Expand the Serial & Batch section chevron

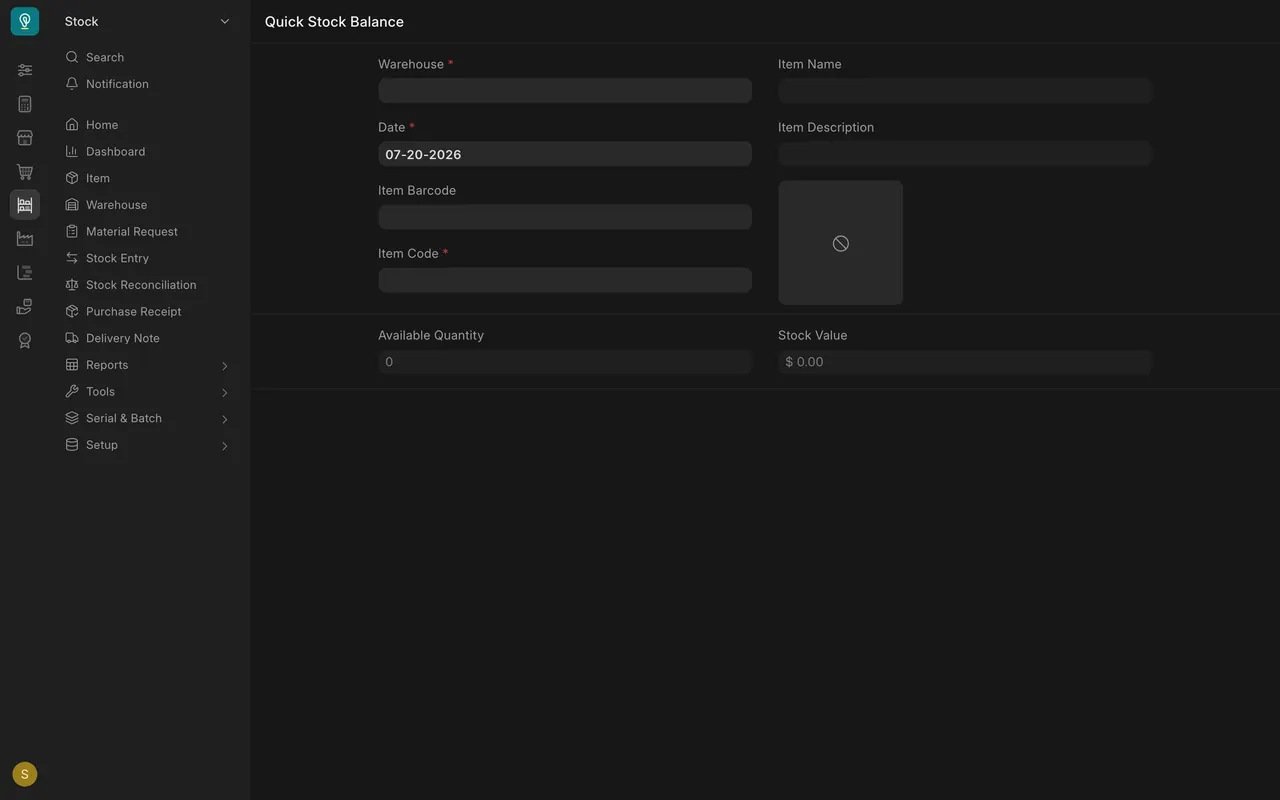225,419
